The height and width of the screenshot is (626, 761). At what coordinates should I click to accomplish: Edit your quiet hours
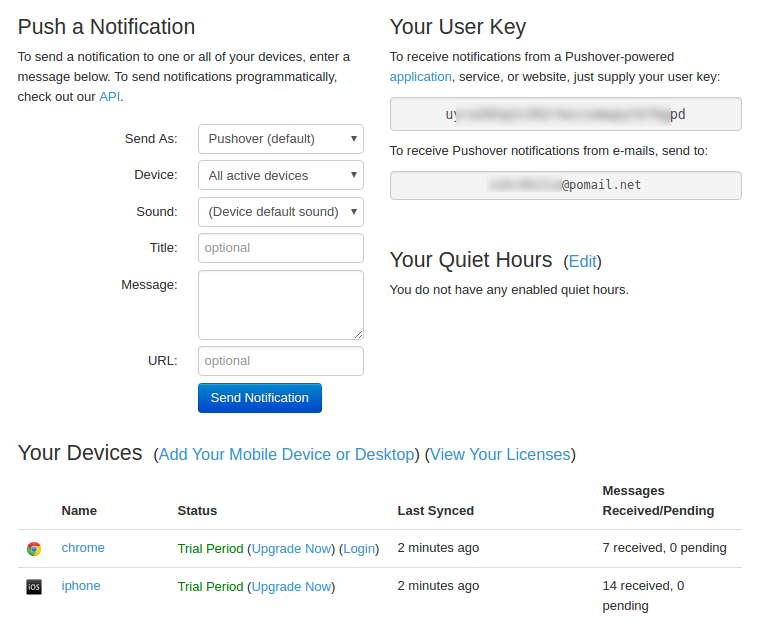pos(582,262)
